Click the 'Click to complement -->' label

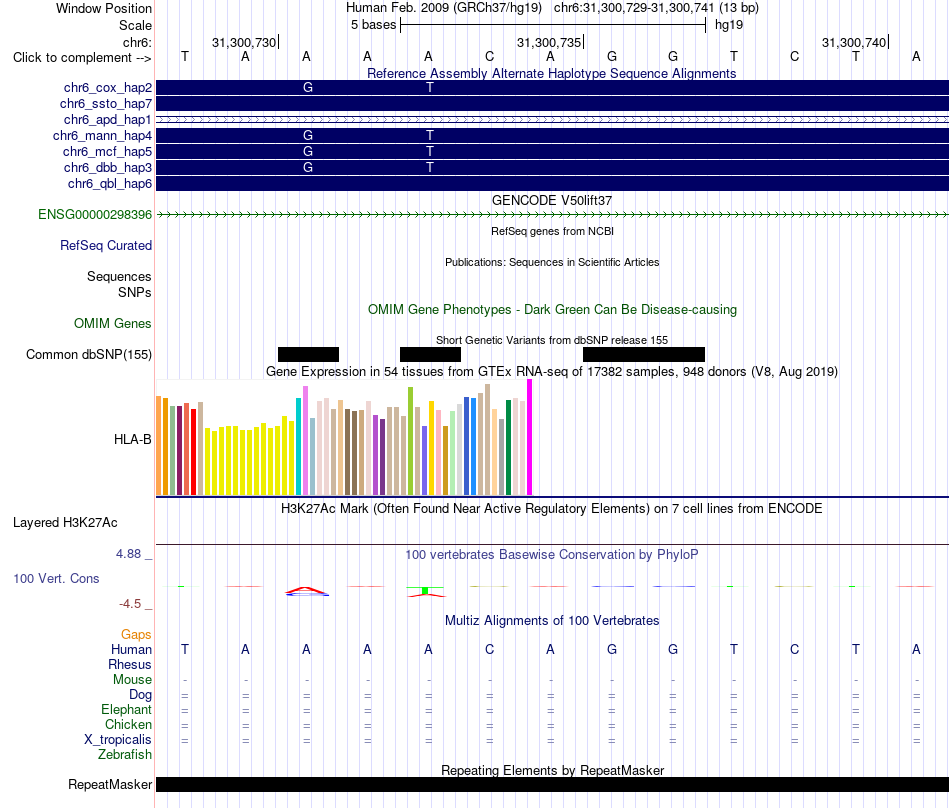(82, 58)
